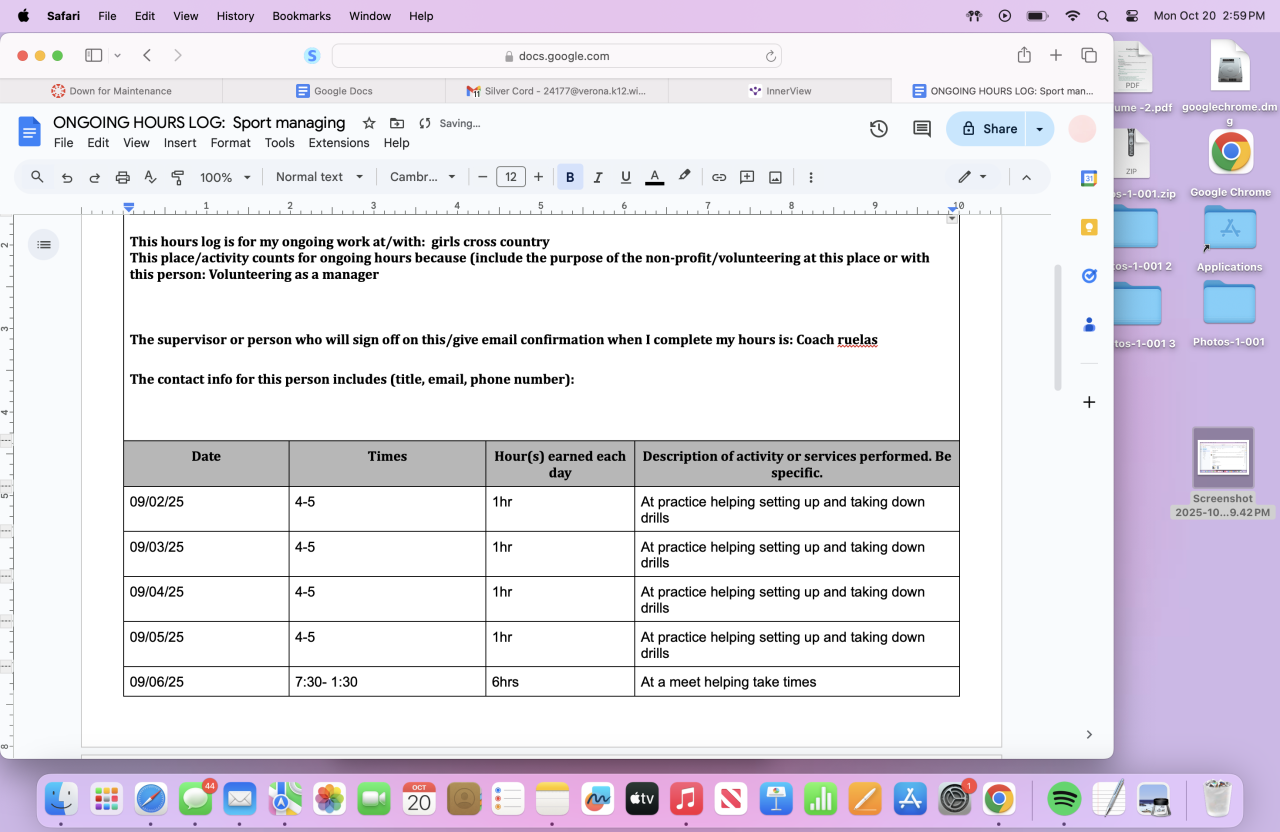1280x832 pixels.
Task: Expand the Cambria font family dropdown
Action: pyautogui.click(x=422, y=177)
